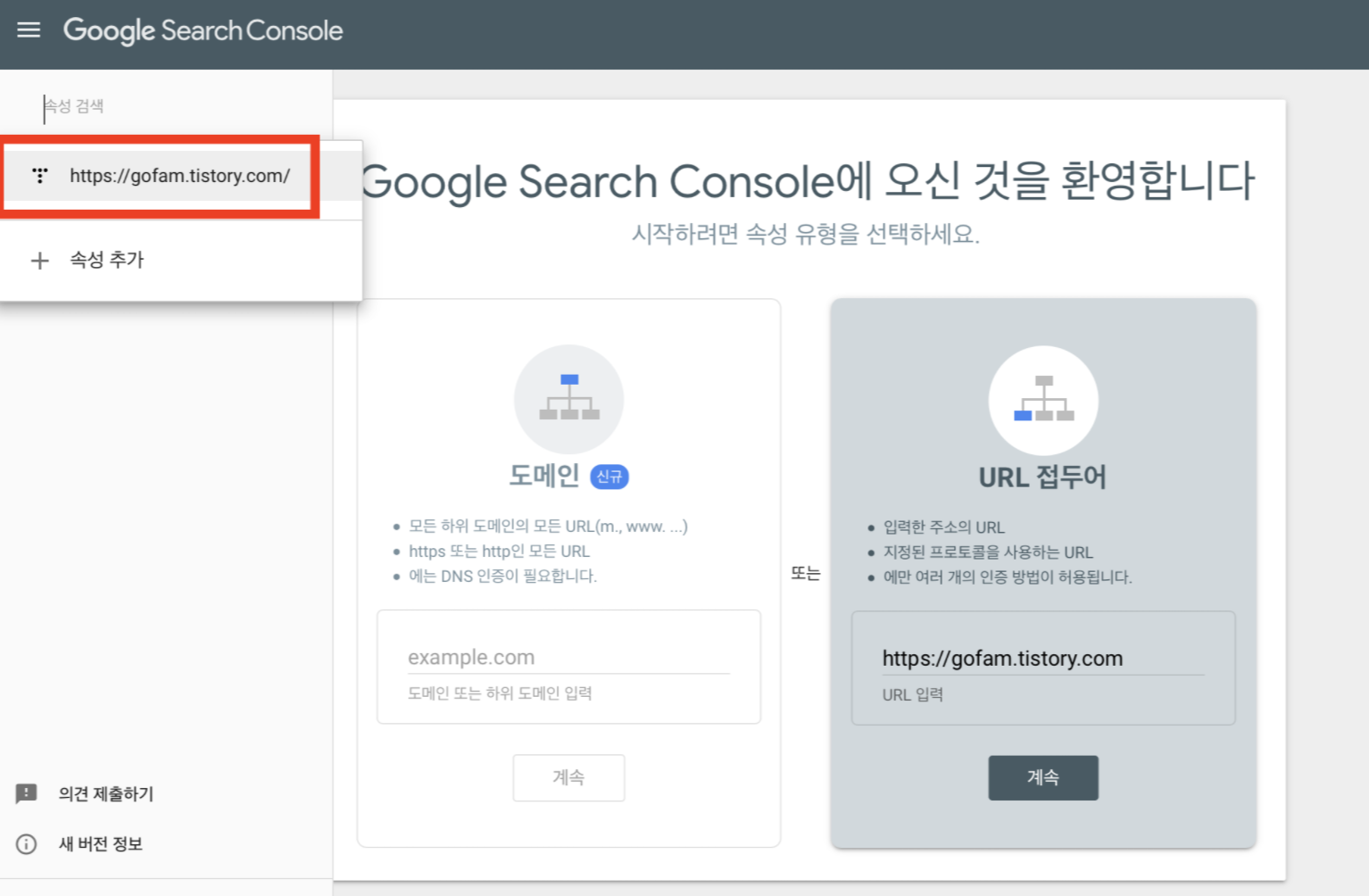
Task: Open 의견 제출하기 feedback link
Action: (106, 794)
